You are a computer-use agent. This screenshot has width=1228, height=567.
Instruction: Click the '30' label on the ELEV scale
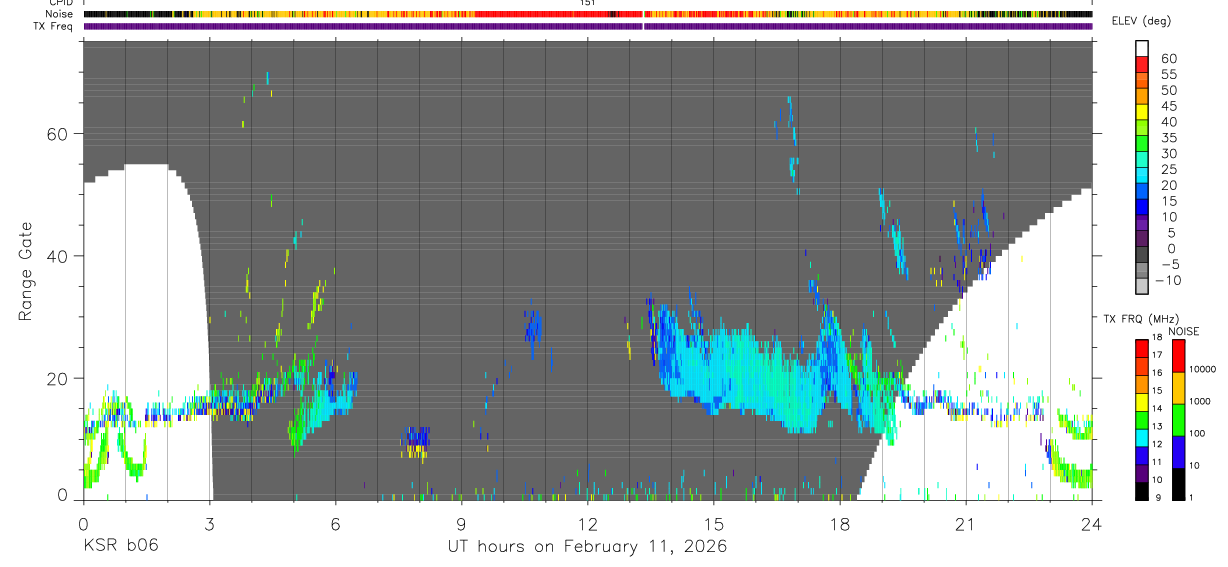tap(1167, 153)
